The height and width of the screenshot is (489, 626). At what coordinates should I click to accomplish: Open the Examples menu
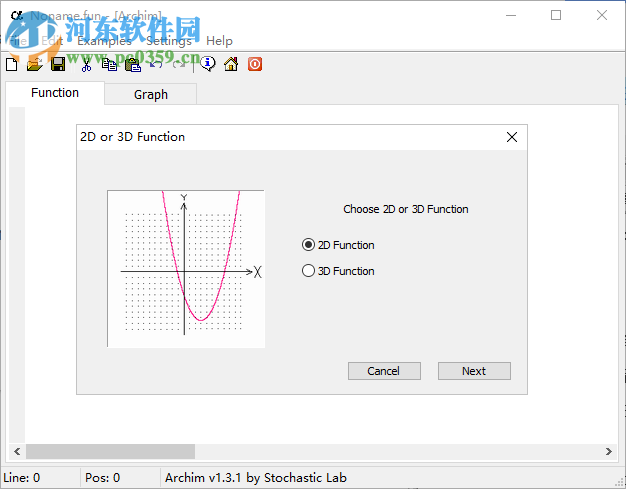tap(104, 41)
